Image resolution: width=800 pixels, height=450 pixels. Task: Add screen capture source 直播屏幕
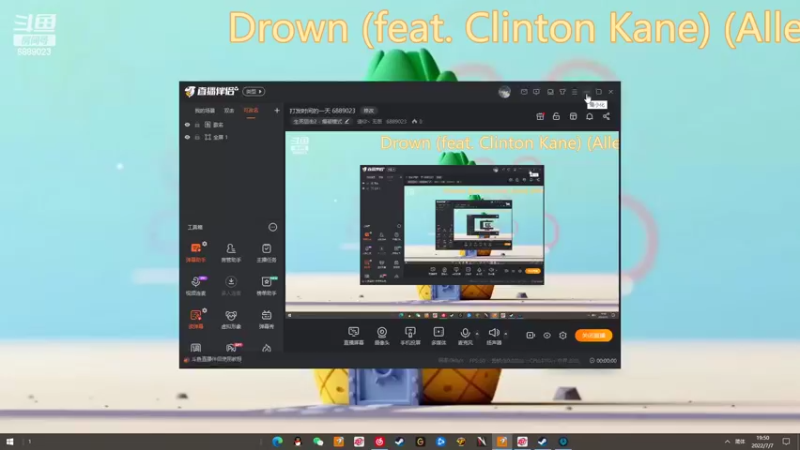coord(354,336)
